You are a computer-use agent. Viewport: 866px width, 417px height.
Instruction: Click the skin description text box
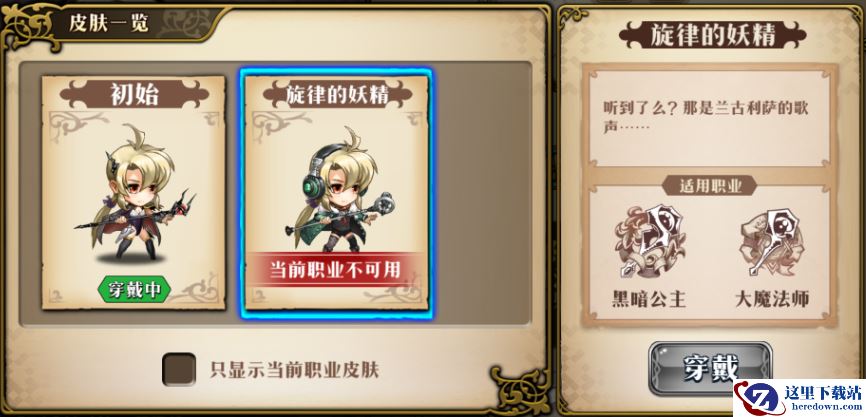(x=710, y=118)
